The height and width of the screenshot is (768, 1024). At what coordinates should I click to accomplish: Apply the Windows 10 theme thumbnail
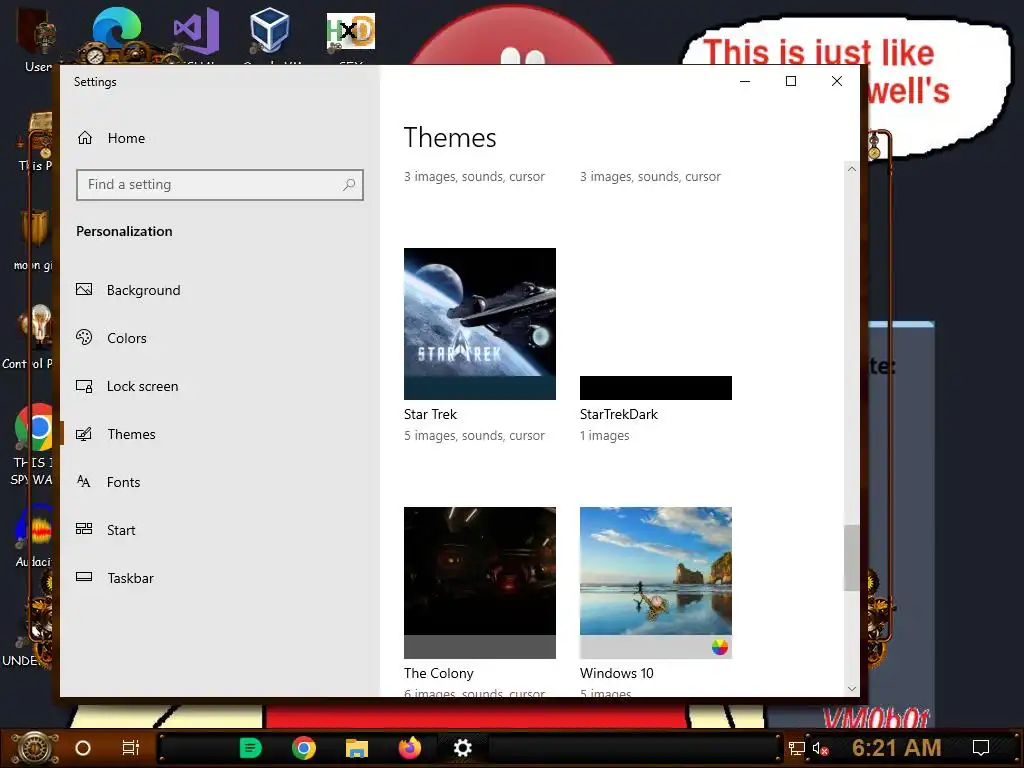coord(656,583)
